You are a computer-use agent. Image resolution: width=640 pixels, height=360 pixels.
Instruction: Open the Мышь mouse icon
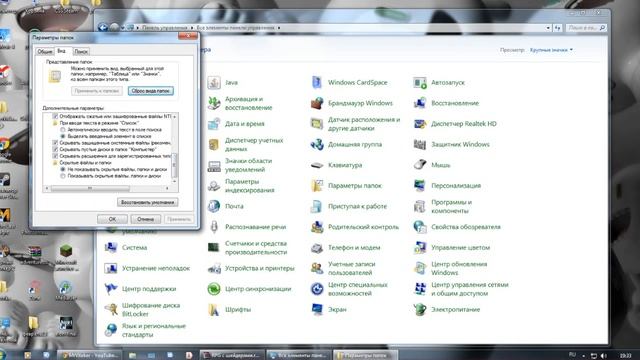point(420,165)
